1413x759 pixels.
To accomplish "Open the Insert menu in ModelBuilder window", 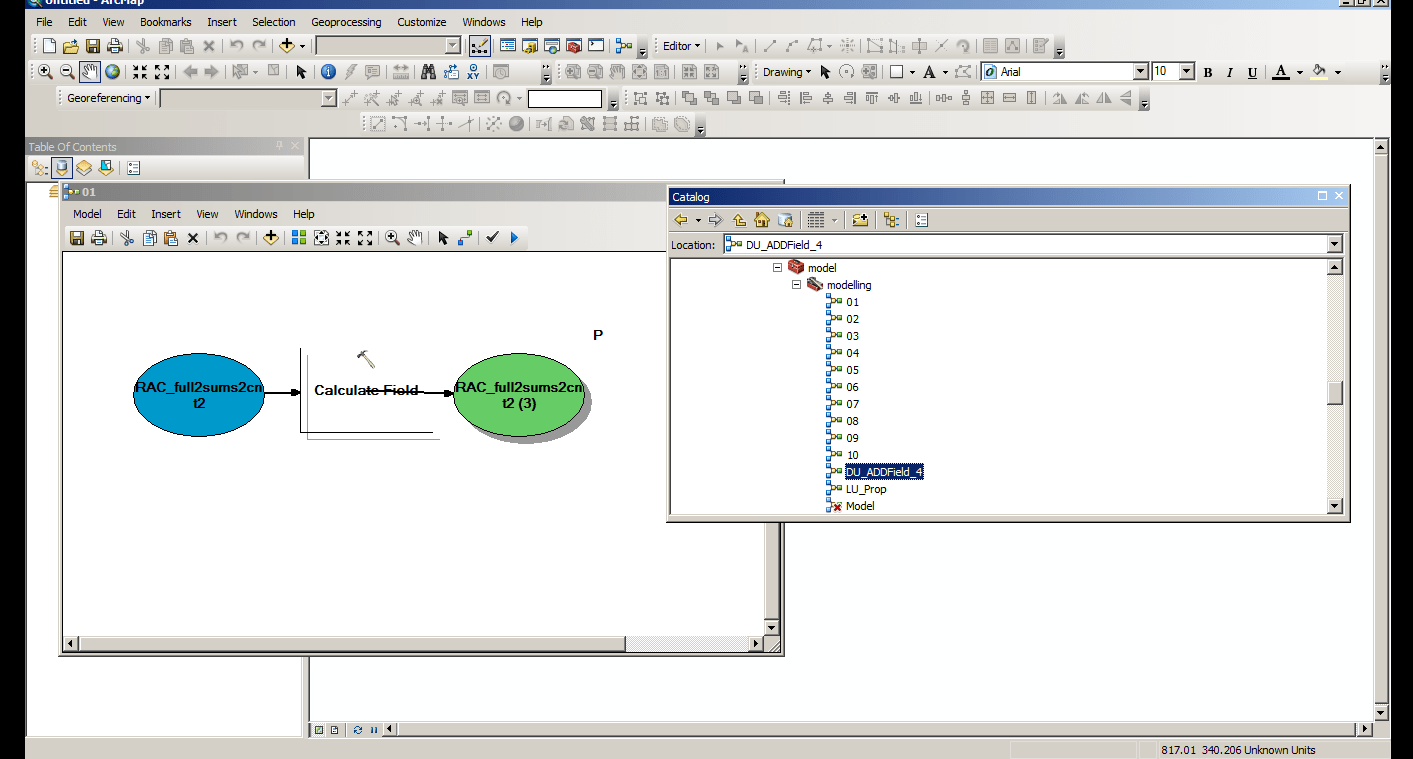I will point(165,213).
